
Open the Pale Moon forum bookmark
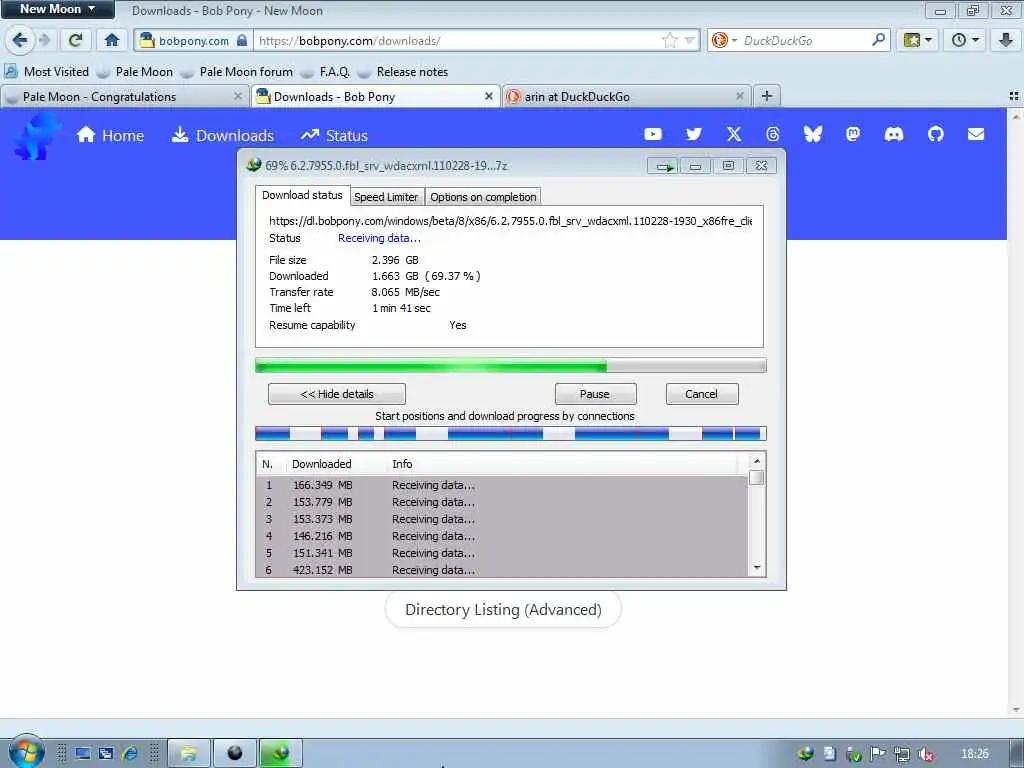coord(236,72)
